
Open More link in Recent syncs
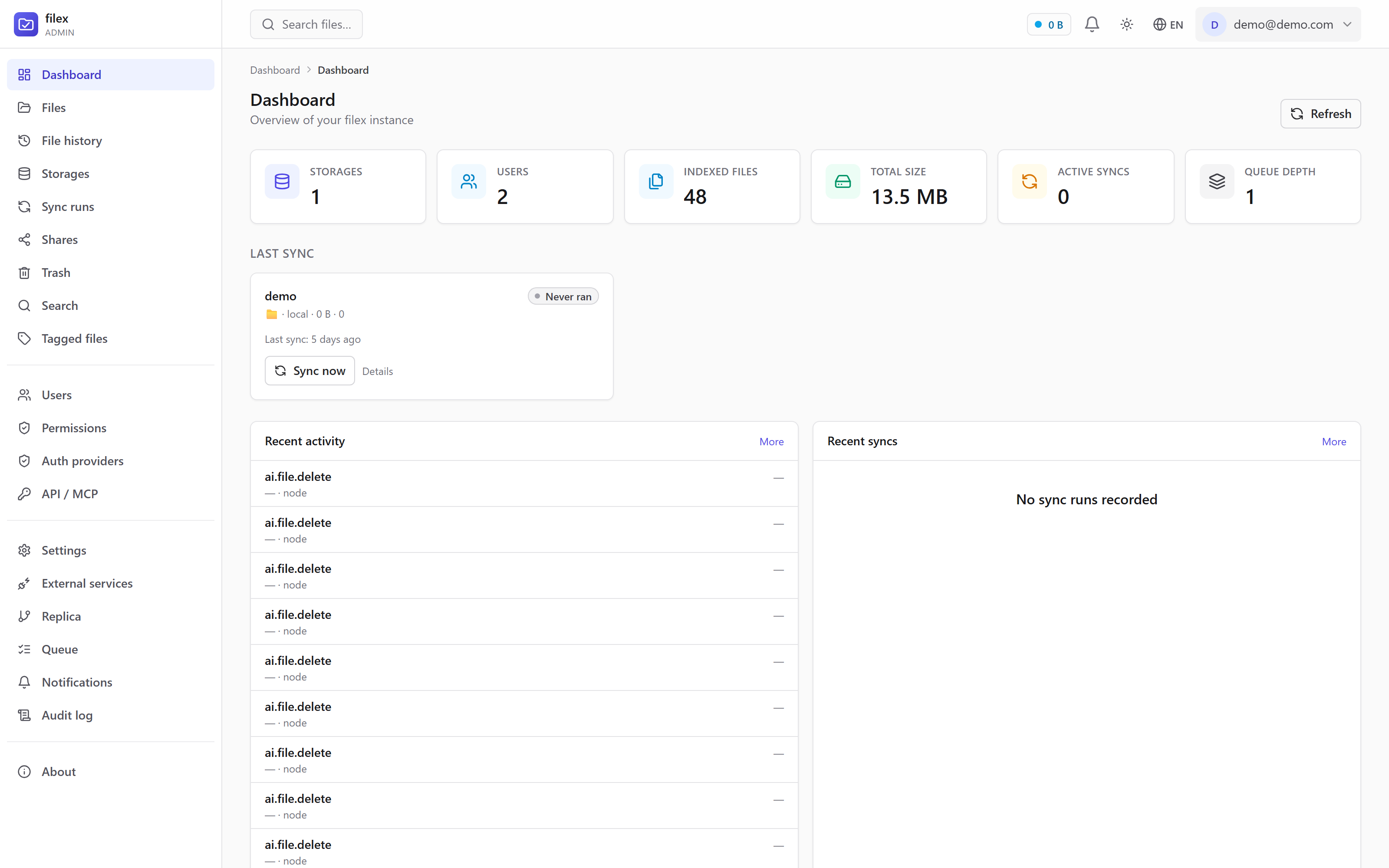1334,441
